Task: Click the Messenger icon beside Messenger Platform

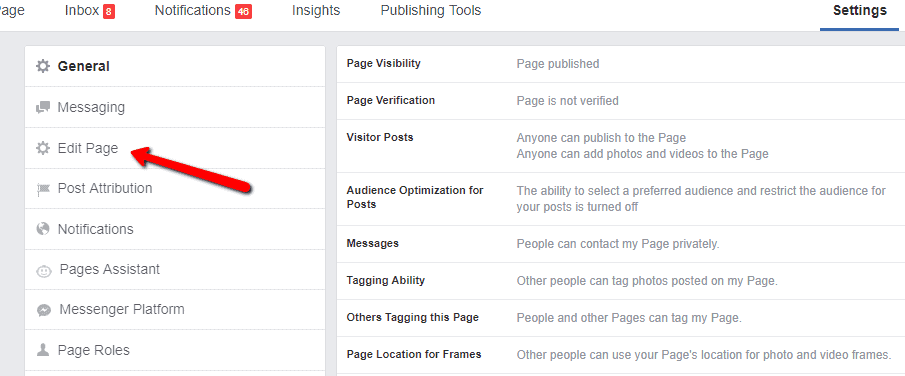Action: point(44,310)
